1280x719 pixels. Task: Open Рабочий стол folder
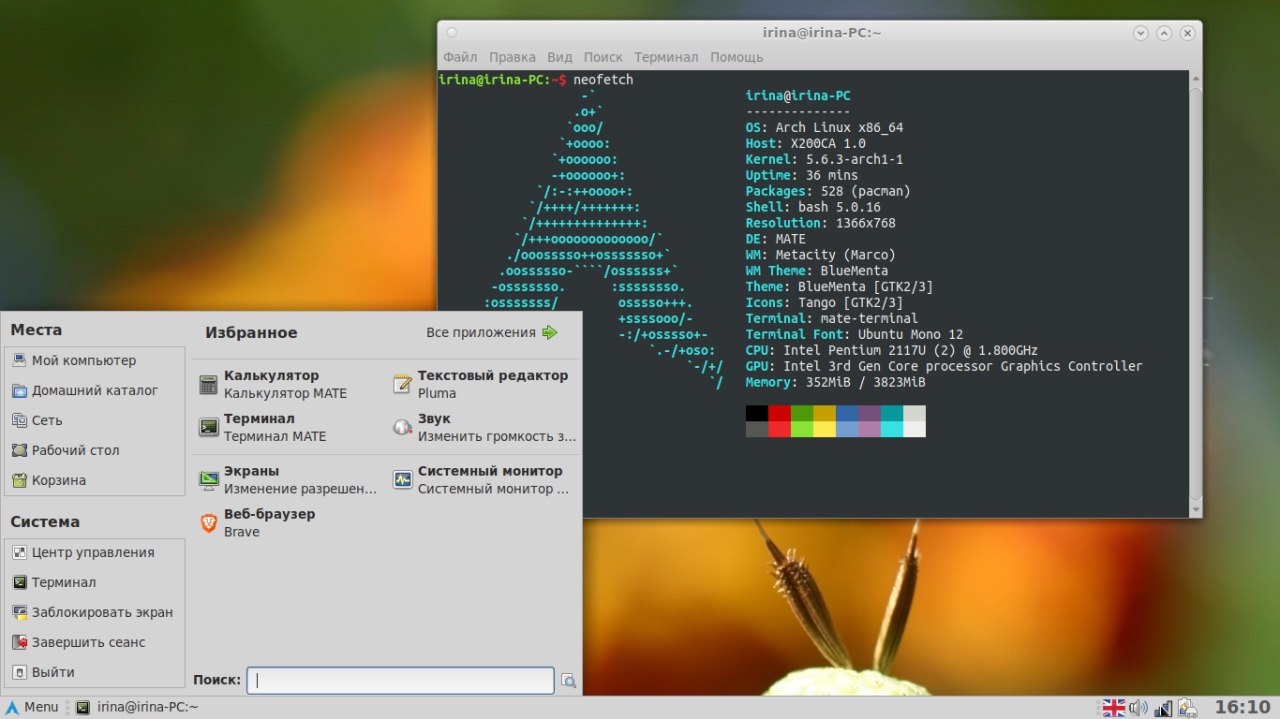coord(95,450)
